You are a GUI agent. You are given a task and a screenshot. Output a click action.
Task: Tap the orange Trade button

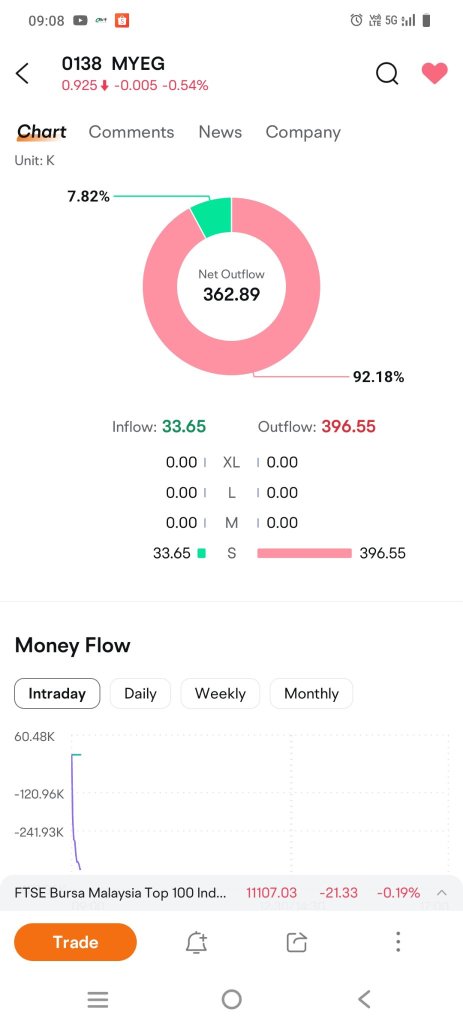(75, 942)
